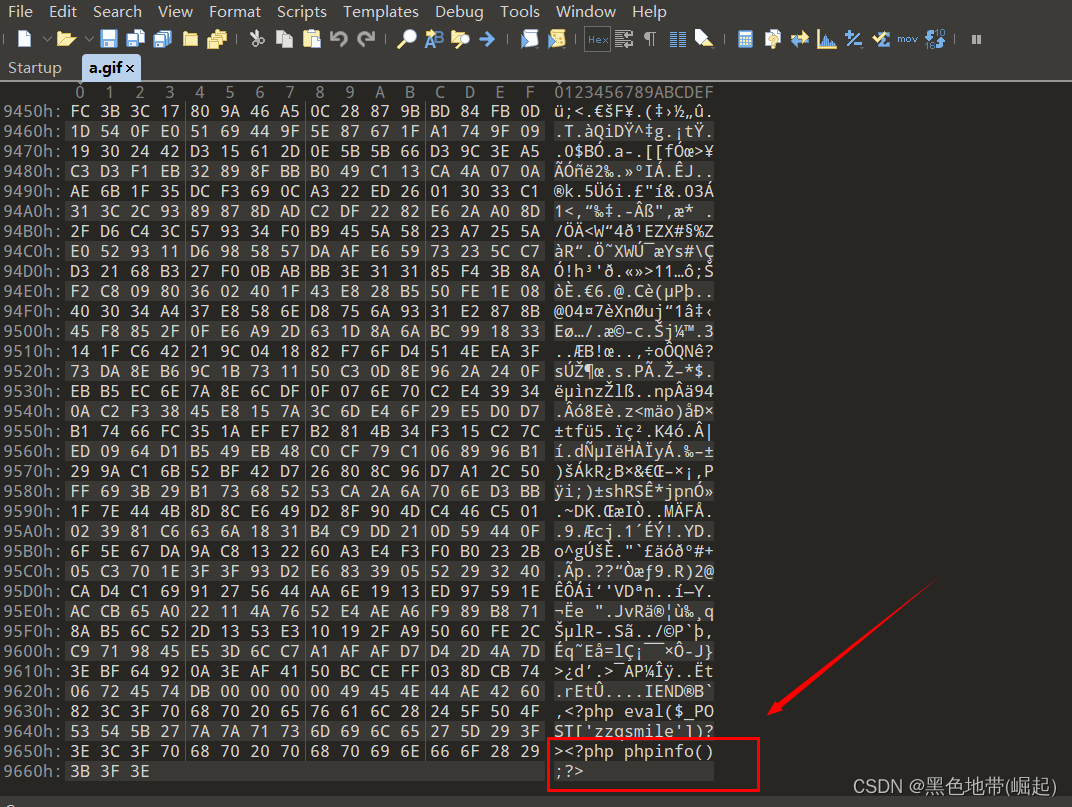1072x807 pixels.
Task: Open the Debug menu
Action: pos(459,12)
